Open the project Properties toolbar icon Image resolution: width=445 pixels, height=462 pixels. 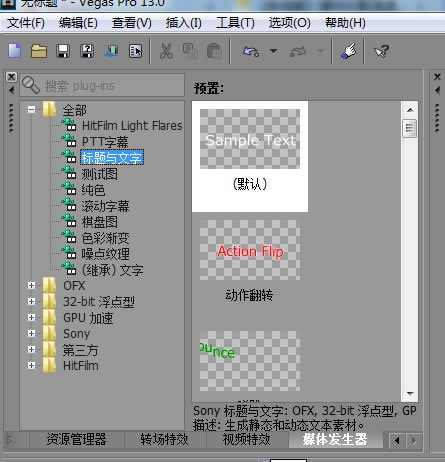tap(136, 51)
